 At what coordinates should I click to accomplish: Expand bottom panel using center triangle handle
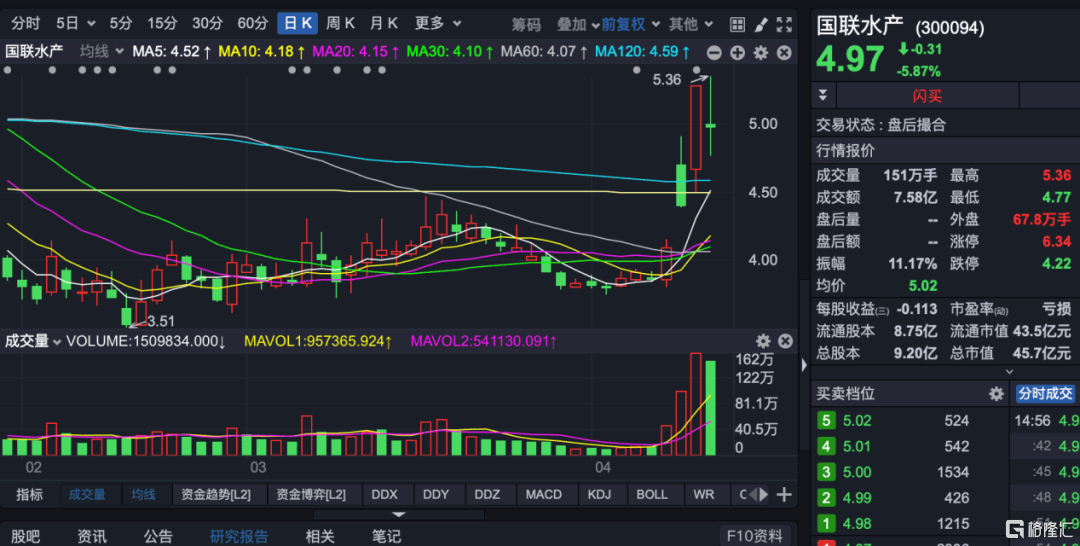(x=398, y=514)
